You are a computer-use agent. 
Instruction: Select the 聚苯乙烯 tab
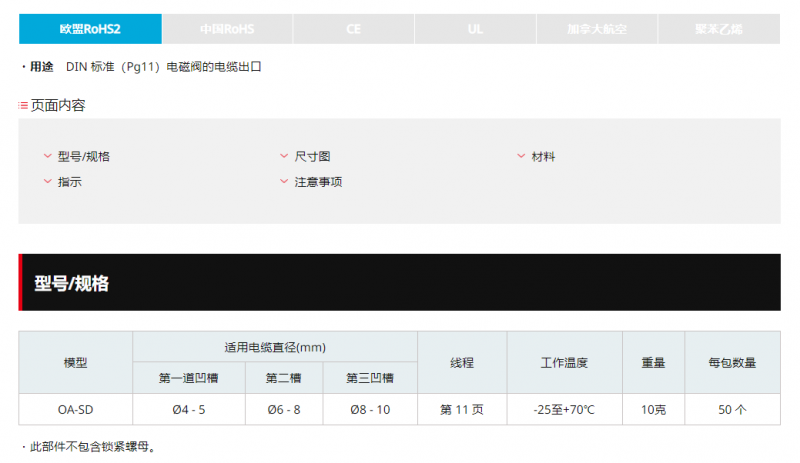[719, 29]
